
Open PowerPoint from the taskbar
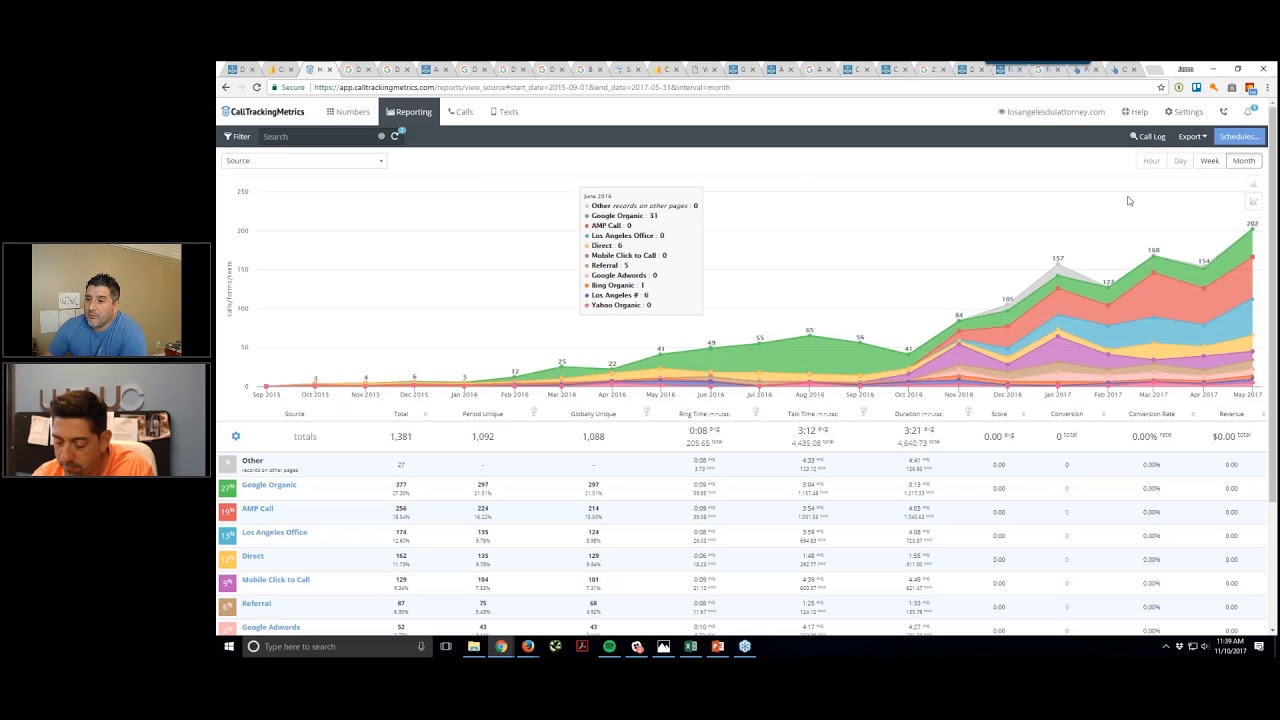(x=717, y=647)
